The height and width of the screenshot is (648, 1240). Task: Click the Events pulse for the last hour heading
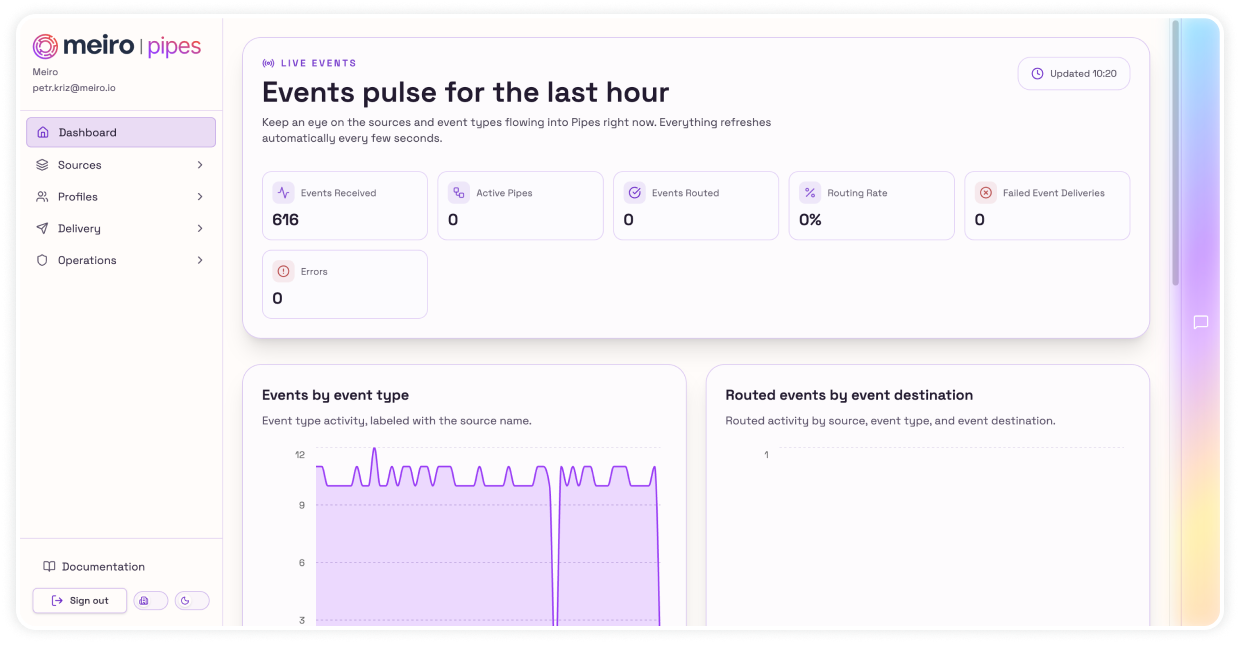(x=465, y=92)
